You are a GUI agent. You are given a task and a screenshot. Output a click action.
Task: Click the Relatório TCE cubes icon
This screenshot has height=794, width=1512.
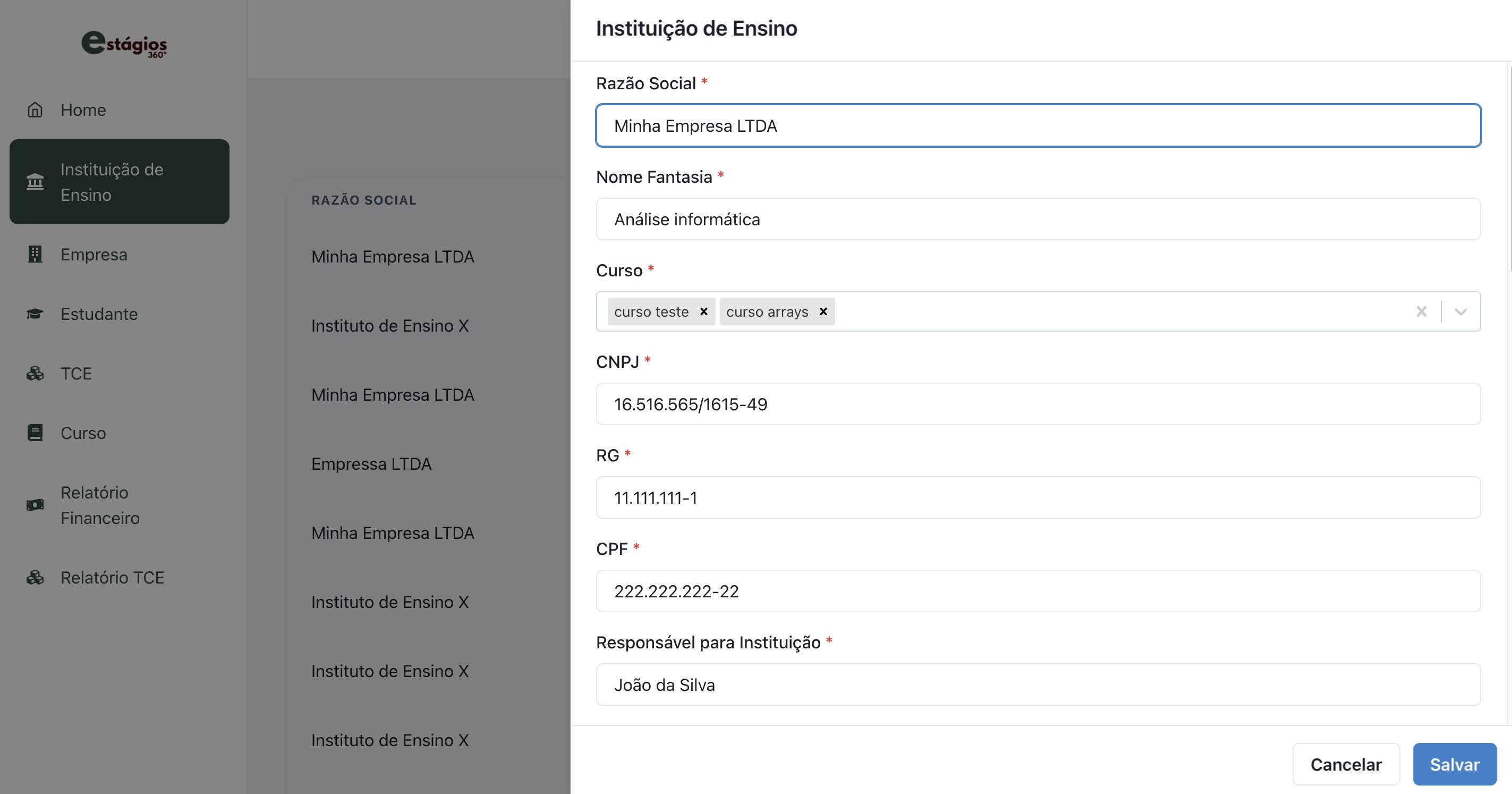pyautogui.click(x=35, y=578)
